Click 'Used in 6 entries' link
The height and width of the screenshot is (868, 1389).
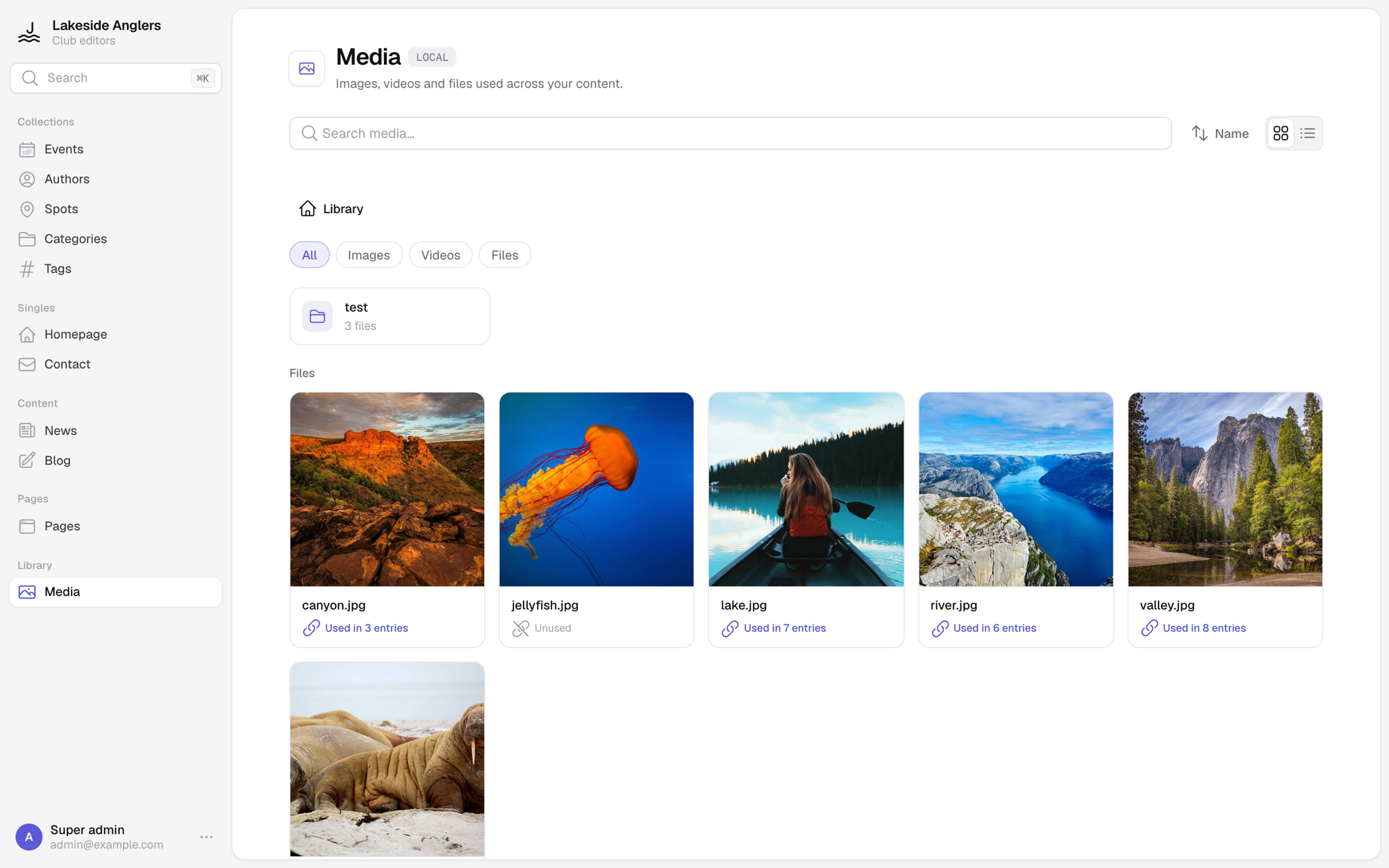coord(983,628)
